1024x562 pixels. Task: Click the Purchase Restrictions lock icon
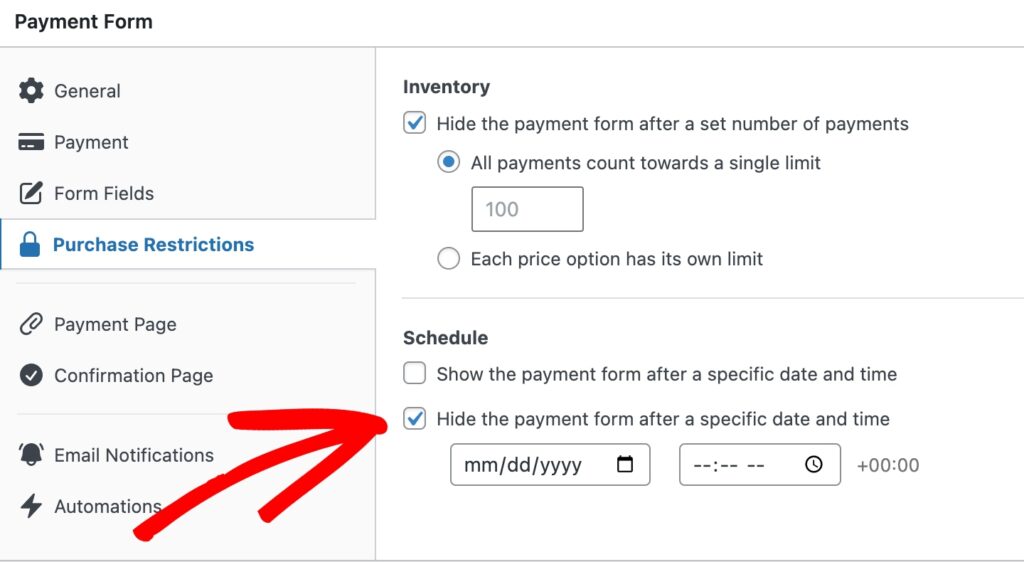30,245
